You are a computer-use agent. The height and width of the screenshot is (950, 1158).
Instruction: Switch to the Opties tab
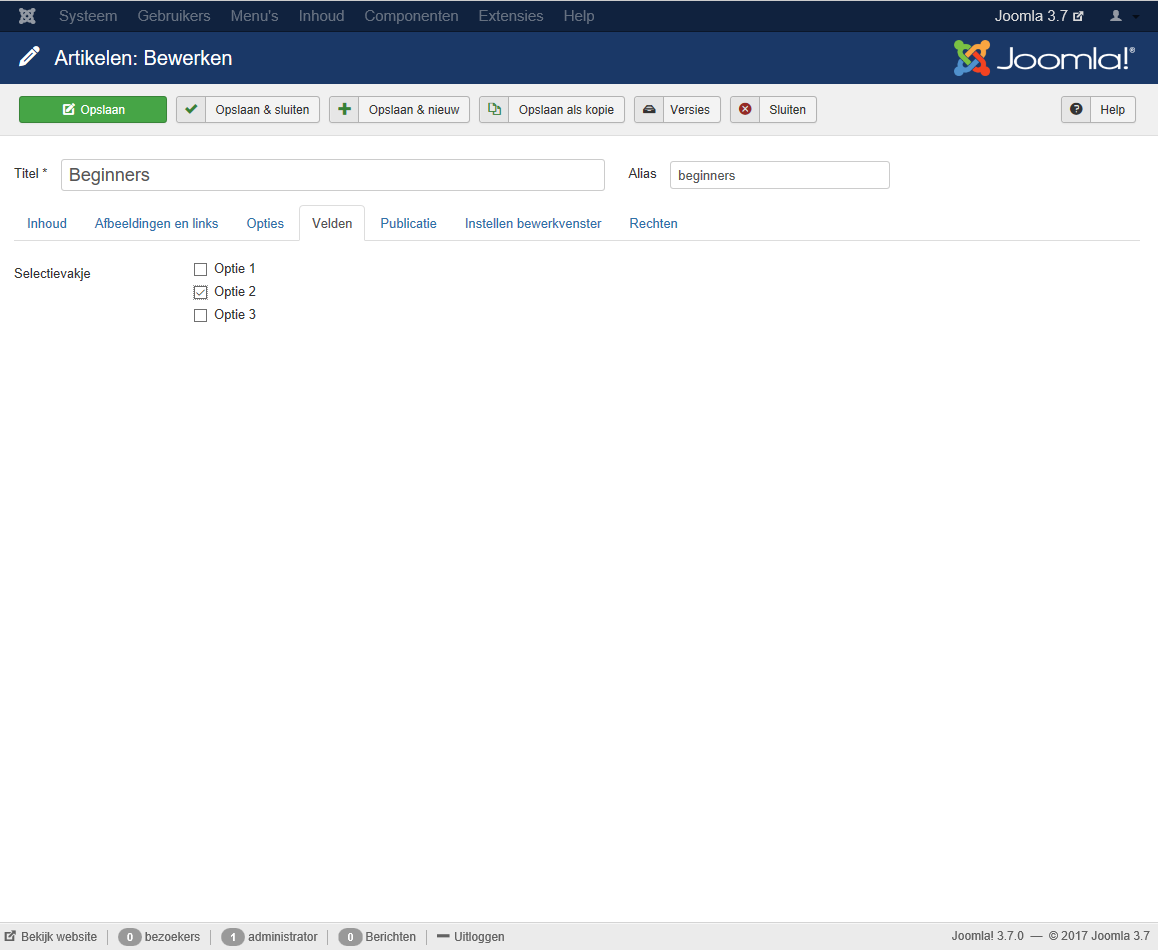(x=265, y=223)
